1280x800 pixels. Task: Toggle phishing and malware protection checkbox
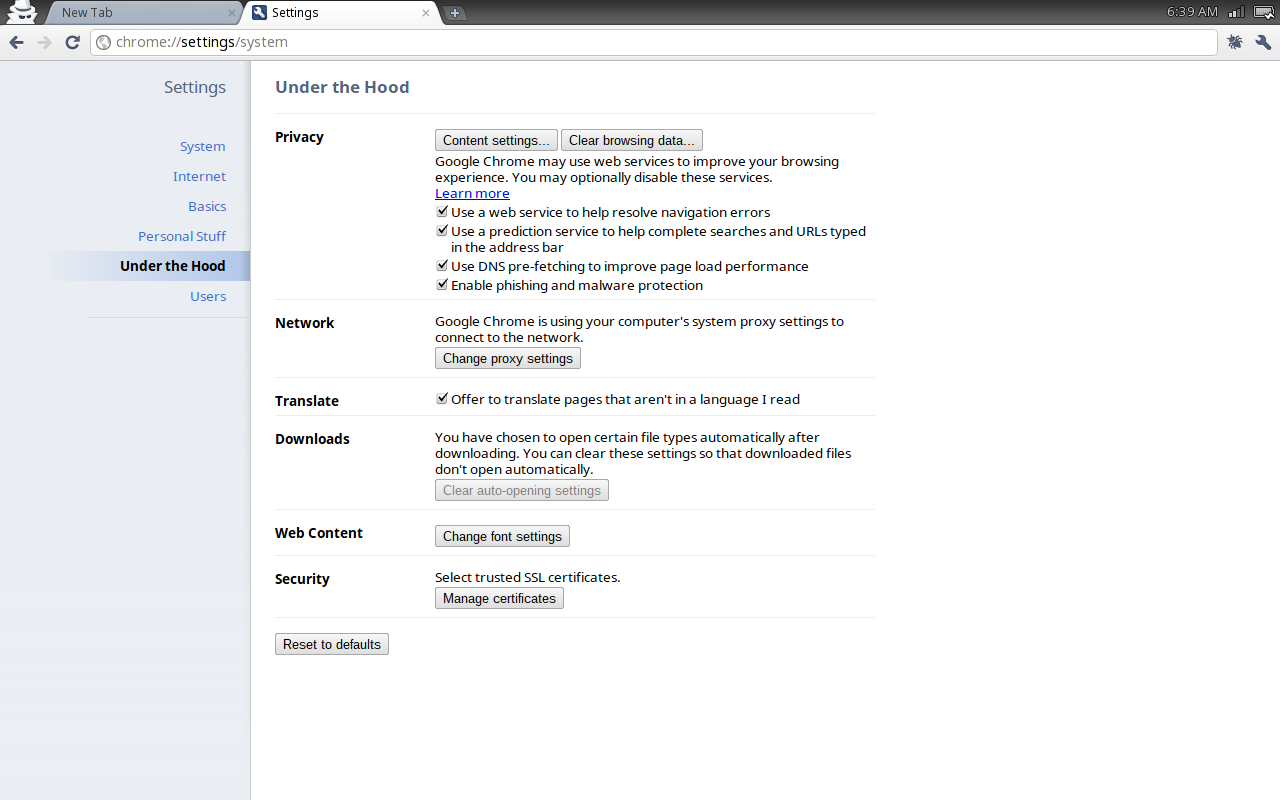442,285
